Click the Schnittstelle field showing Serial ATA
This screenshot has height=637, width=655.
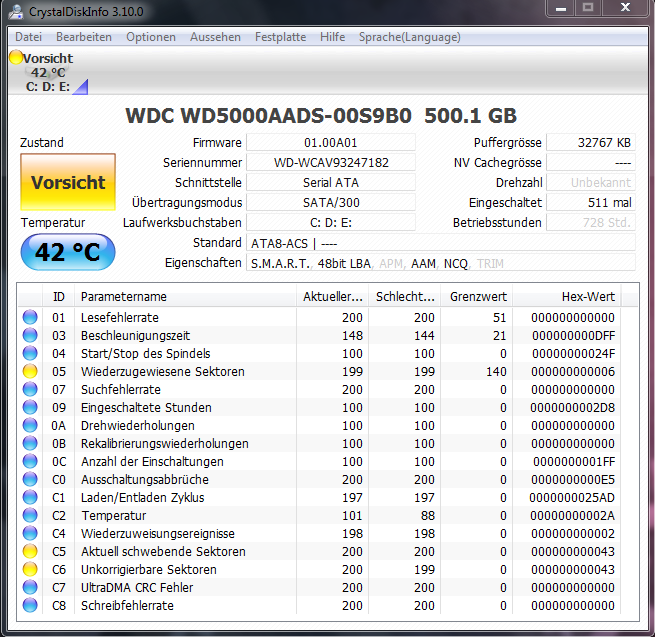tap(331, 183)
